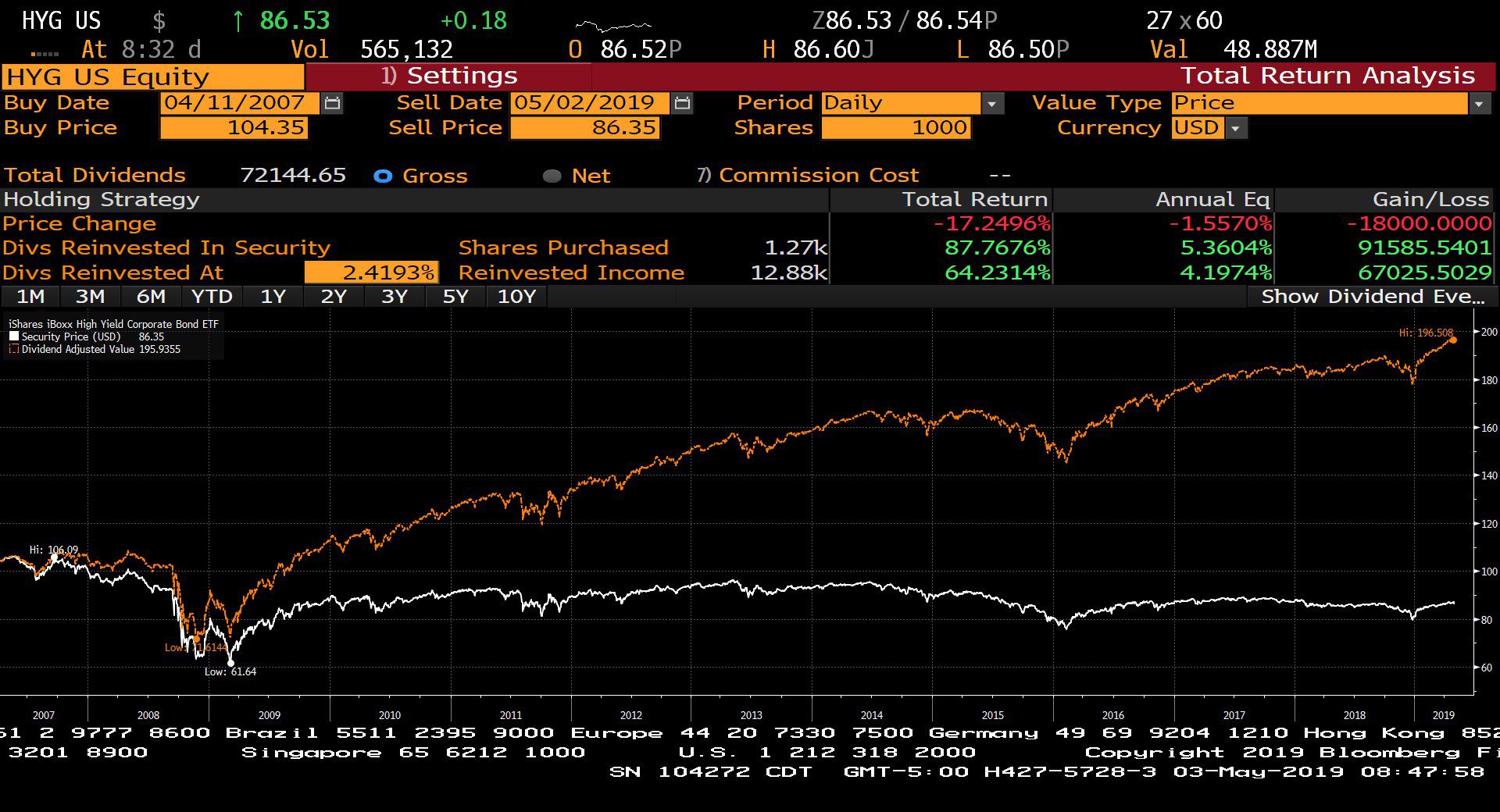Expand the Period dropdown arrow
Viewport: 1500px width, 812px height.
[992, 104]
